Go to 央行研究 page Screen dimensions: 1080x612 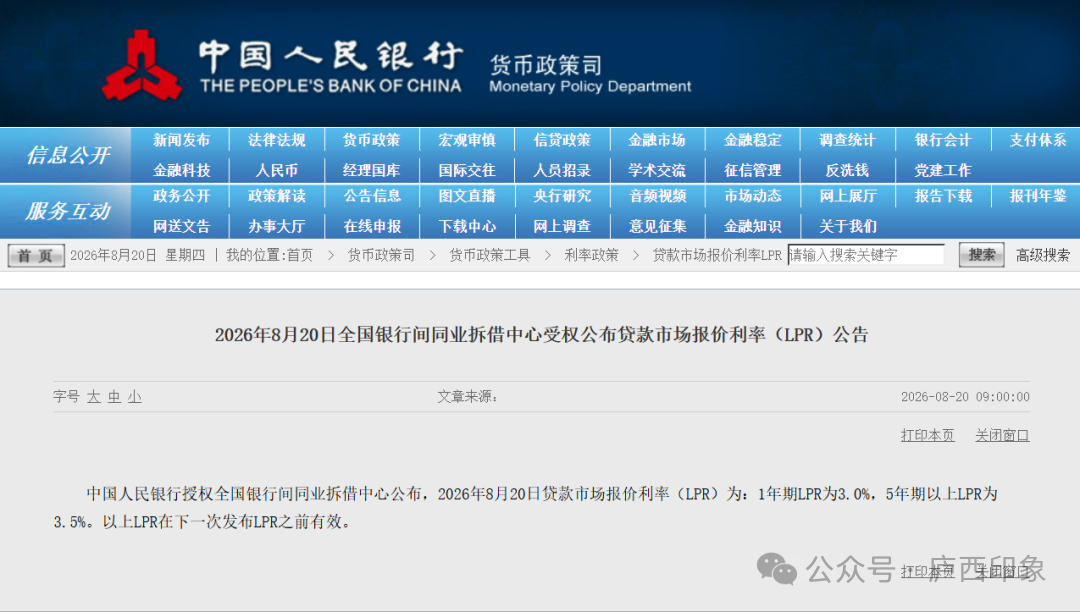tap(562, 196)
